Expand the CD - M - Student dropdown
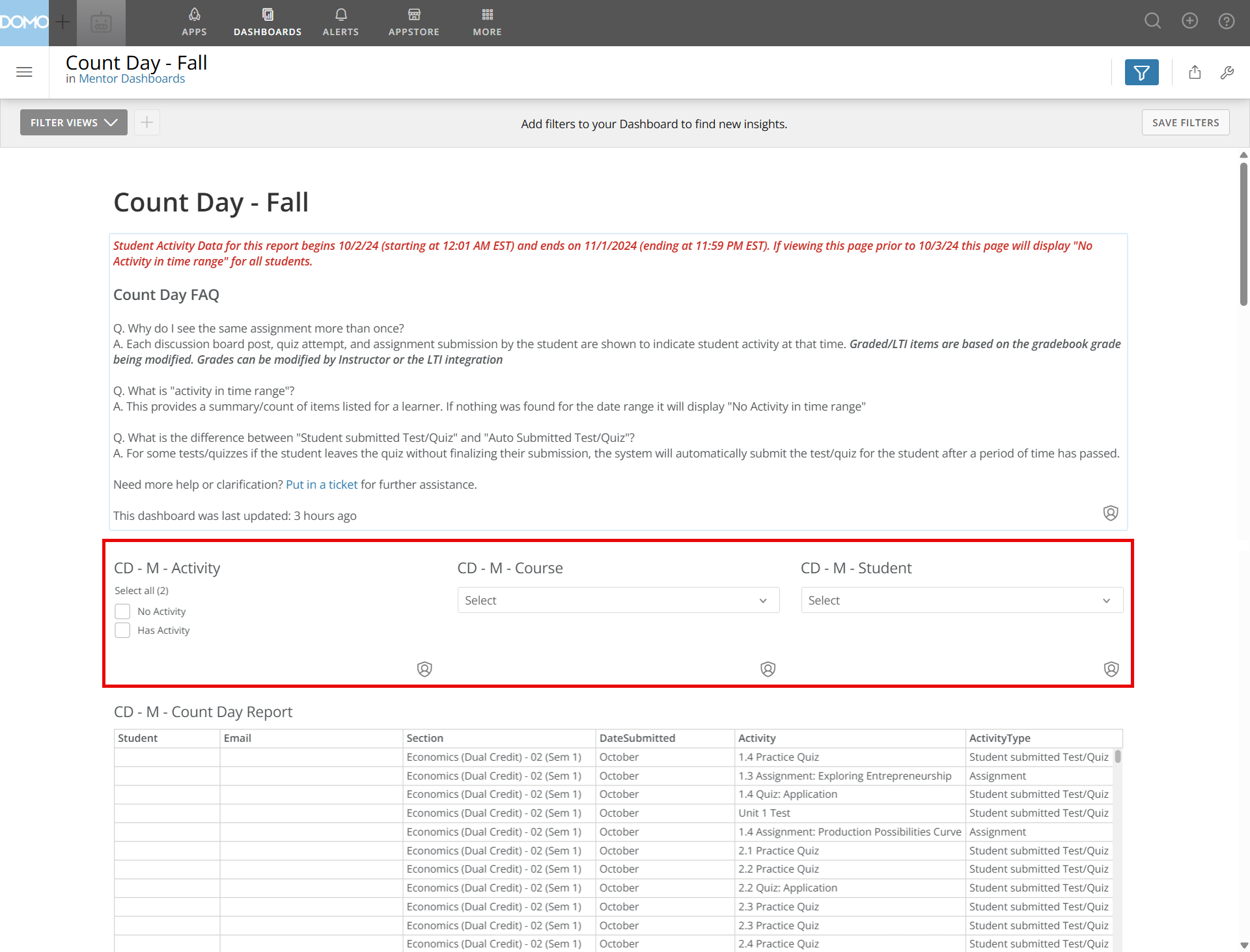The height and width of the screenshot is (952, 1250). [x=962, y=600]
